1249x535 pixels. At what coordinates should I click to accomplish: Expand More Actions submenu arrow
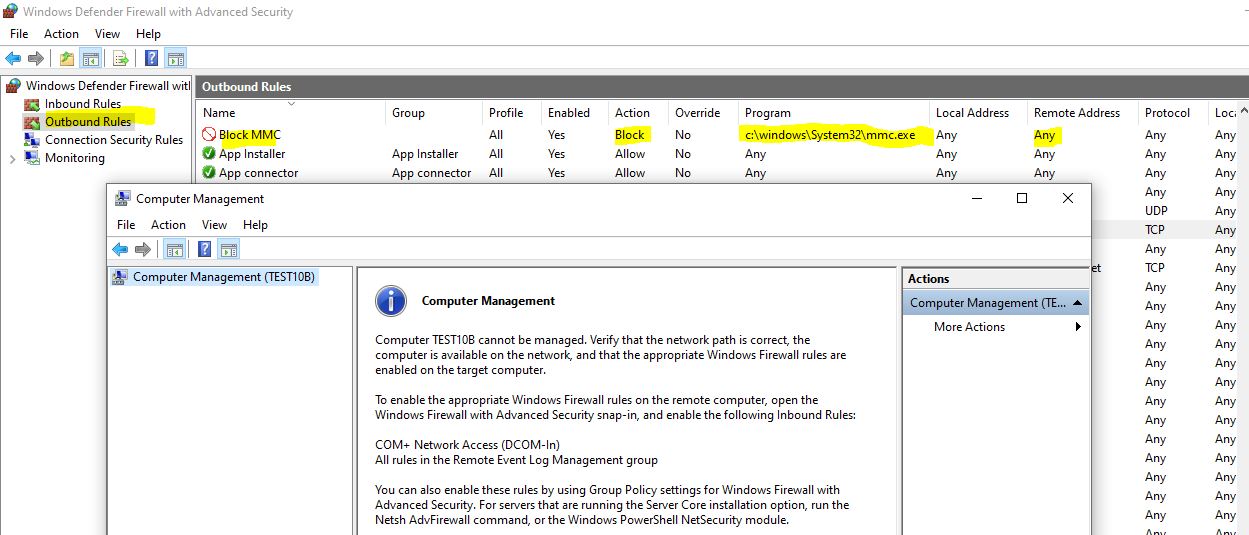[x=1078, y=327]
